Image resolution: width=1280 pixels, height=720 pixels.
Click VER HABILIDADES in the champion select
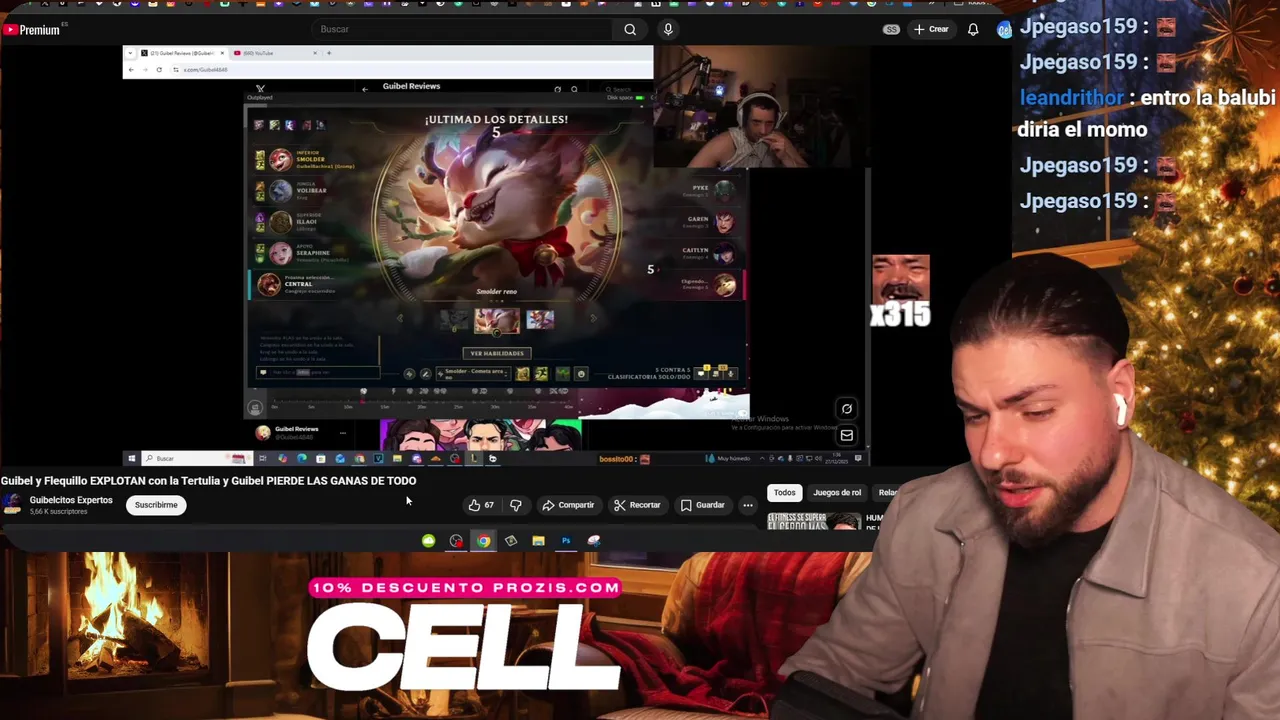click(497, 353)
